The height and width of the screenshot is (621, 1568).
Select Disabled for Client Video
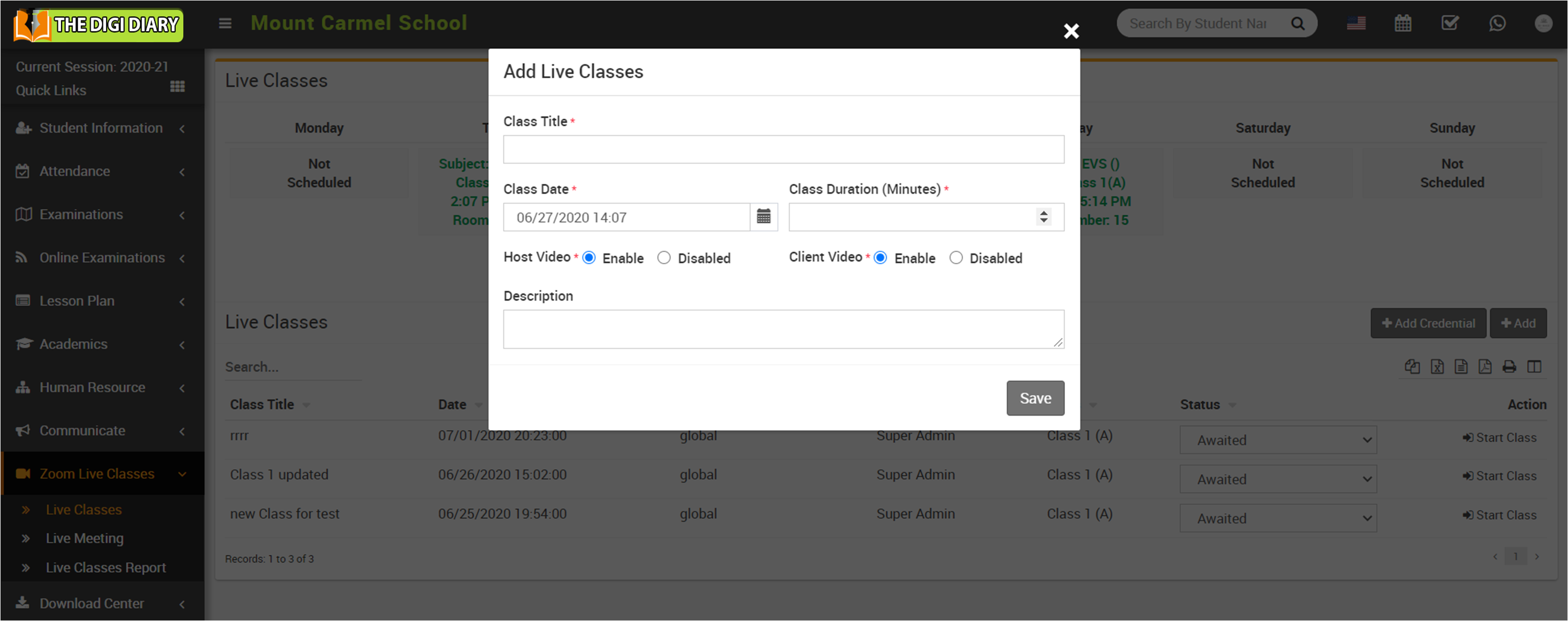click(956, 258)
